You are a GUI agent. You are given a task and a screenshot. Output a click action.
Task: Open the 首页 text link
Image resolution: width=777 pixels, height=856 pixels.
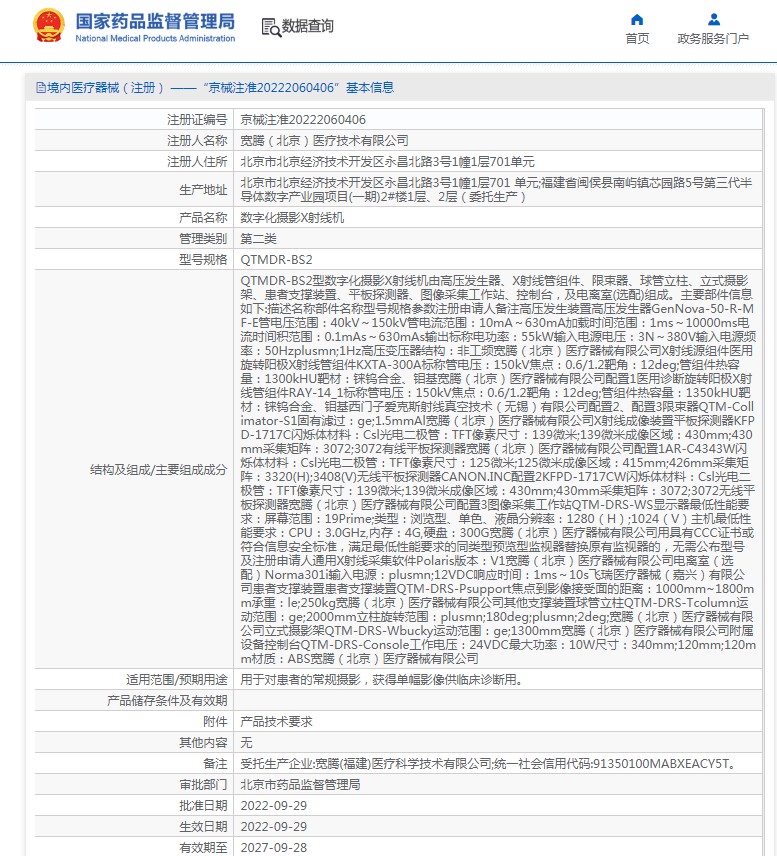tap(637, 39)
